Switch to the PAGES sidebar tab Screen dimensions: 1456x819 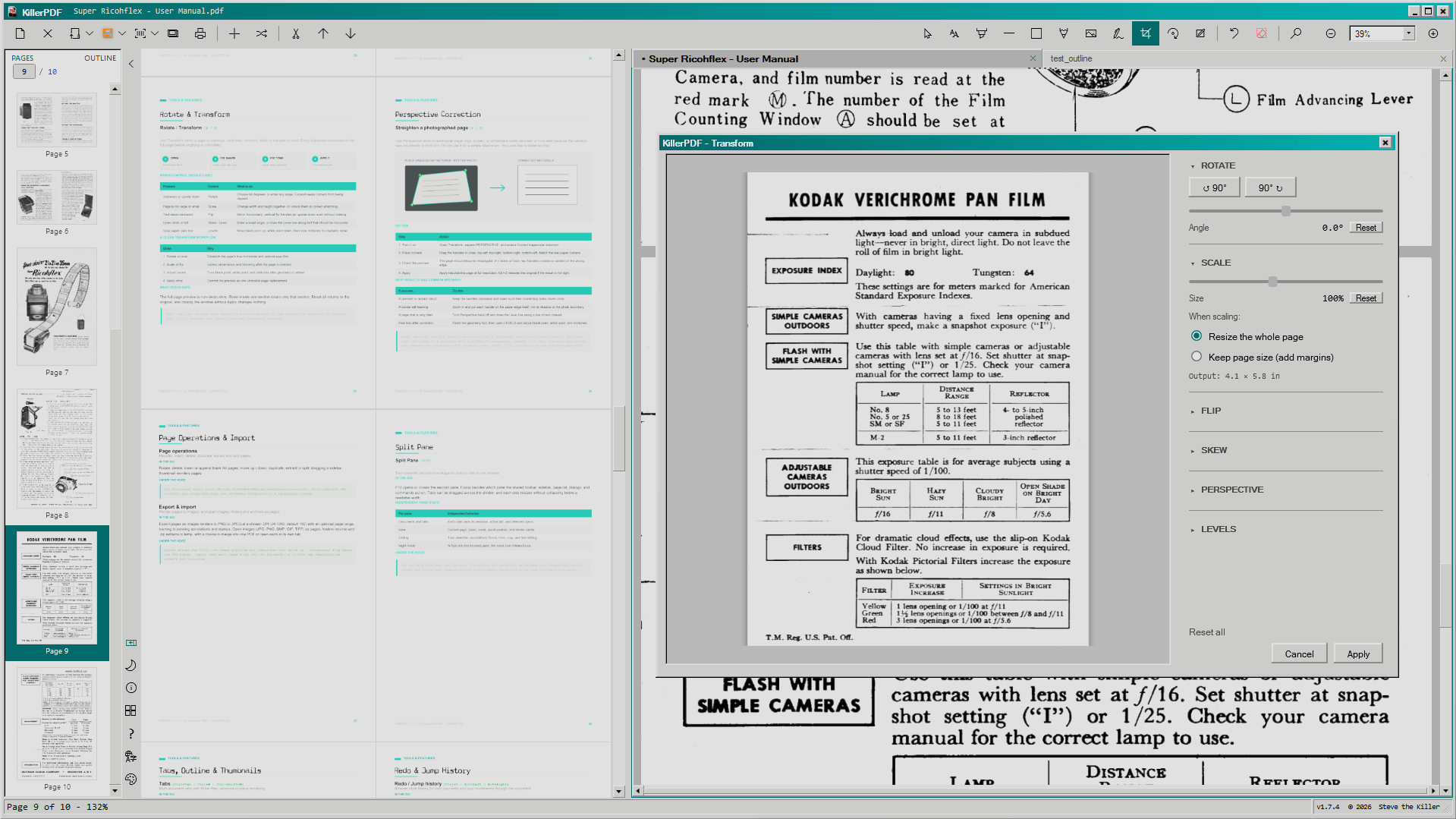click(23, 58)
